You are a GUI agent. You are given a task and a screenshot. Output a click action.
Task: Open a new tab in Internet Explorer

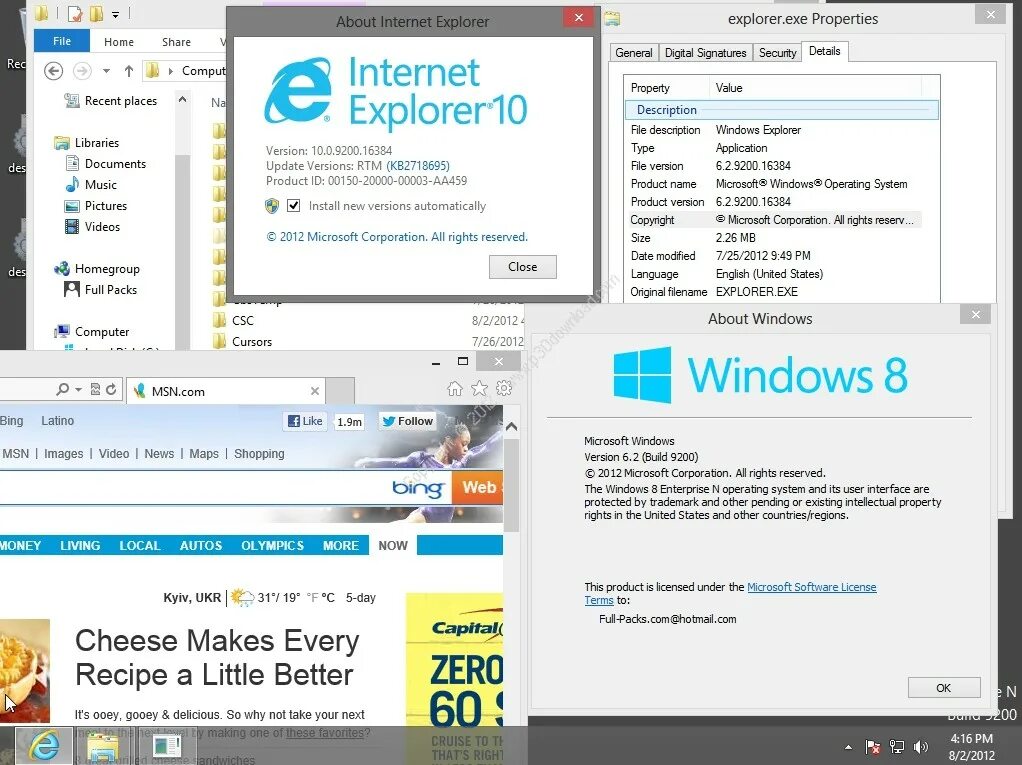click(x=340, y=391)
